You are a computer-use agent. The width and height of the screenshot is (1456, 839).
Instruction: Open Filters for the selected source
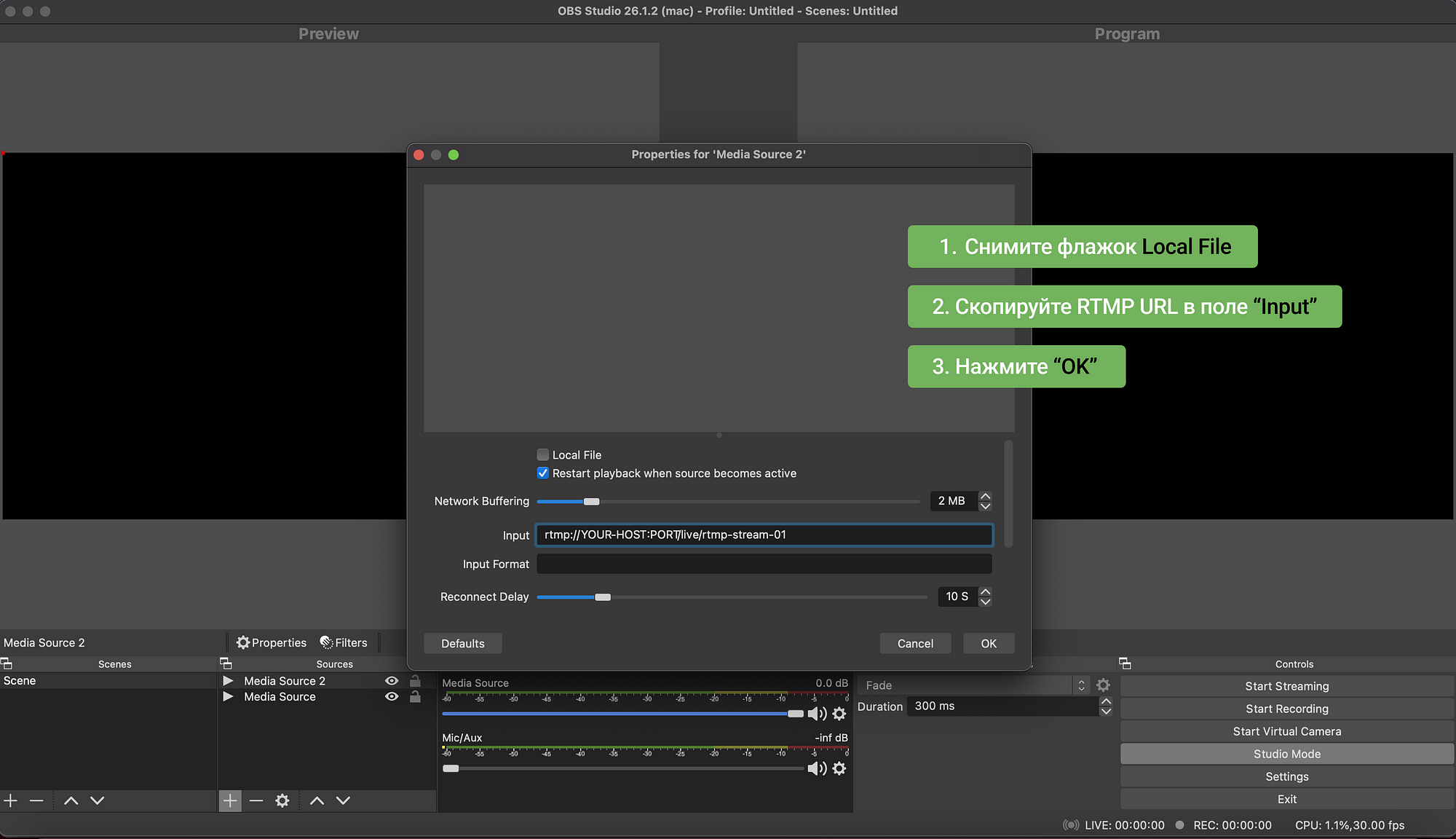pyautogui.click(x=344, y=642)
